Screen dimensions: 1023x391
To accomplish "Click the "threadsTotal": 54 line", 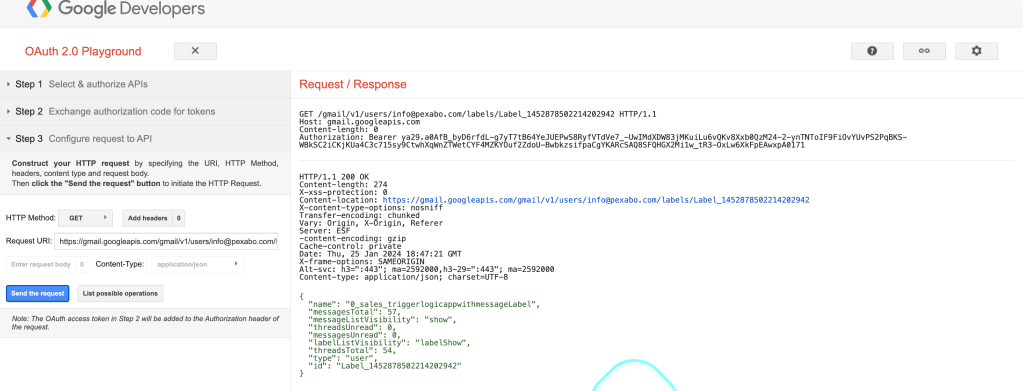I will (x=352, y=351).
